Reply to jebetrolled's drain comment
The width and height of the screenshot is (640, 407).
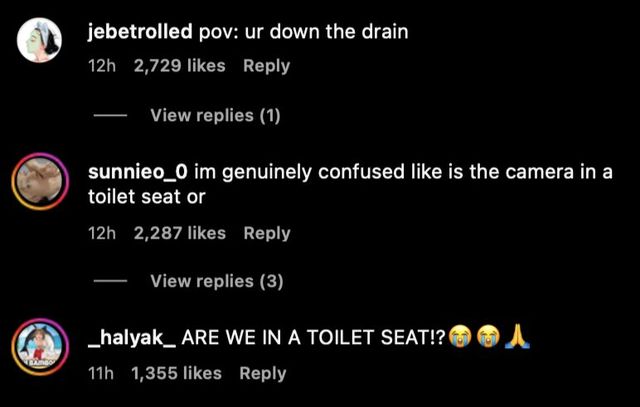pos(267,66)
